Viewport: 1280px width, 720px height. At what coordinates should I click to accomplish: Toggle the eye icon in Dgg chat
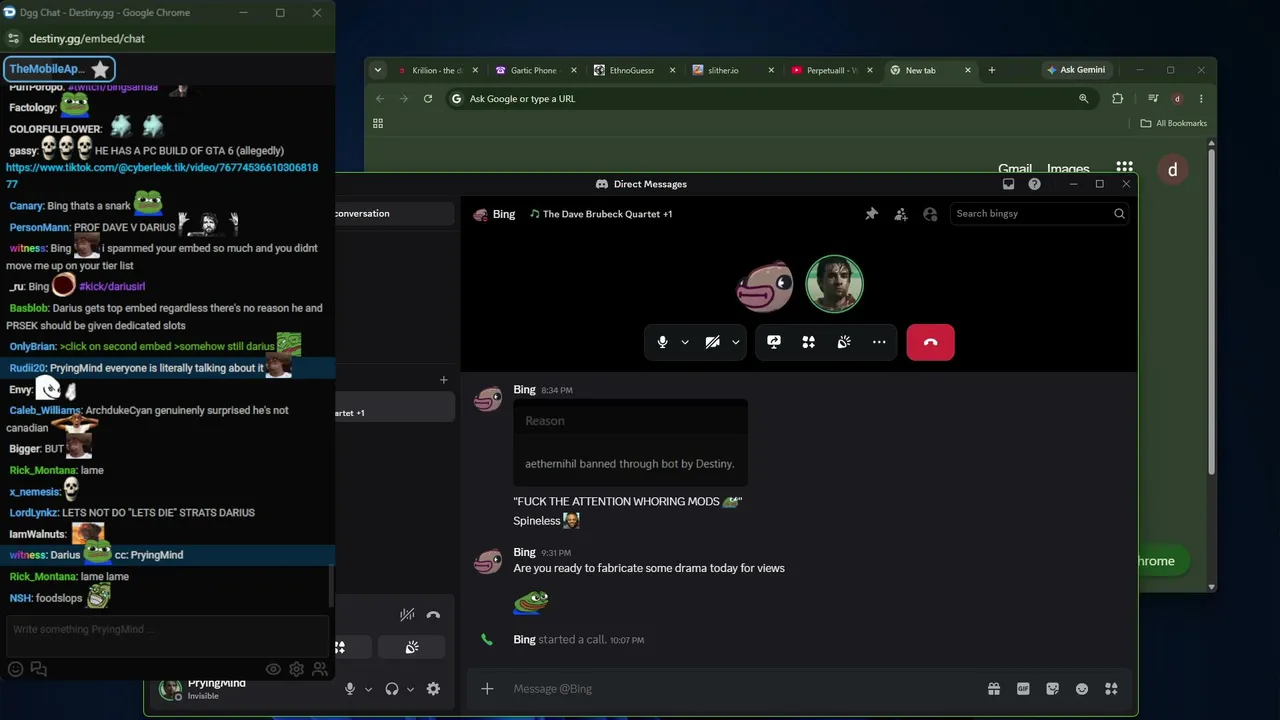pos(273,669)
